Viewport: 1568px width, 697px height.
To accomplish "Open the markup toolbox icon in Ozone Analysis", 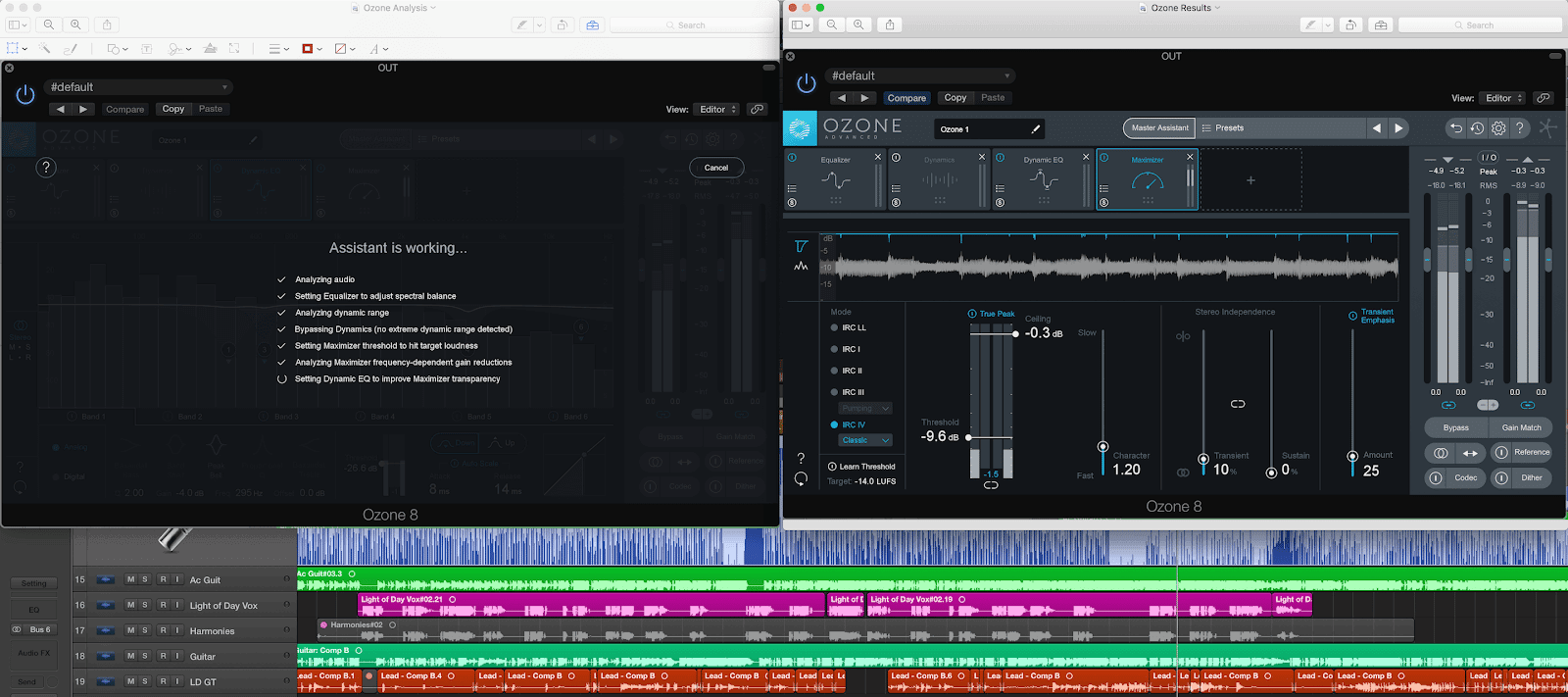I will (x=593, y=25).
